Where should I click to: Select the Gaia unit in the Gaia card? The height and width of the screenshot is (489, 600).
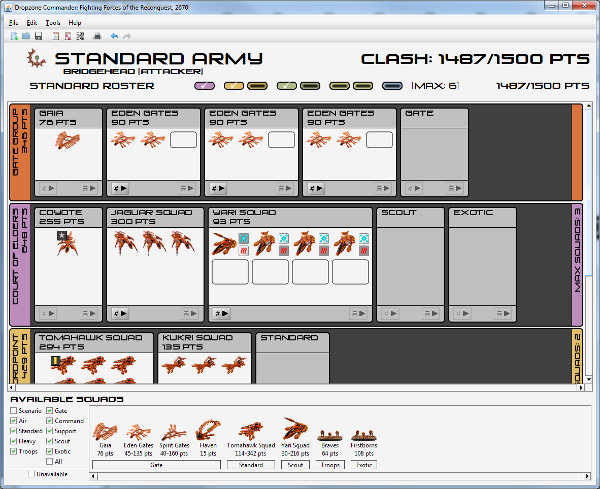pos(67,140)
